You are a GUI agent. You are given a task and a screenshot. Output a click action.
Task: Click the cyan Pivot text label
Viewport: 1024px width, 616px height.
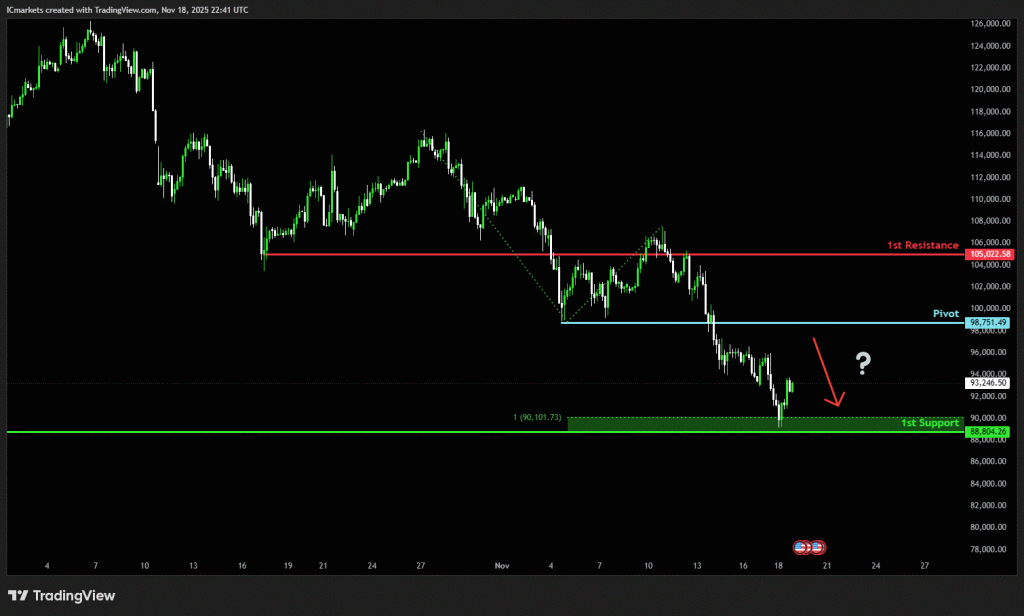point(945,313)
